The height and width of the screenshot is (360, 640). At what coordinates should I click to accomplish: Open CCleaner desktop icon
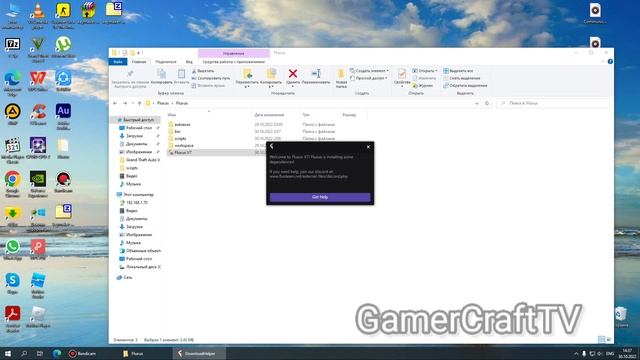pos(38,114)
